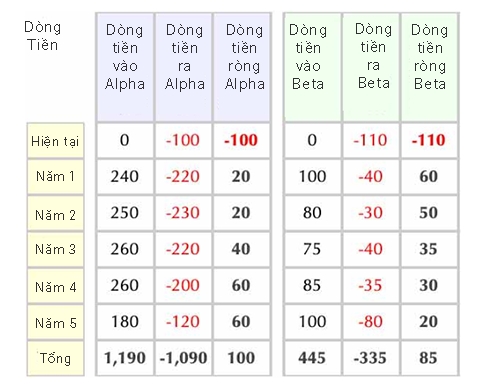Select the Alpha outflow cell showing -230

tap(184, 213)
